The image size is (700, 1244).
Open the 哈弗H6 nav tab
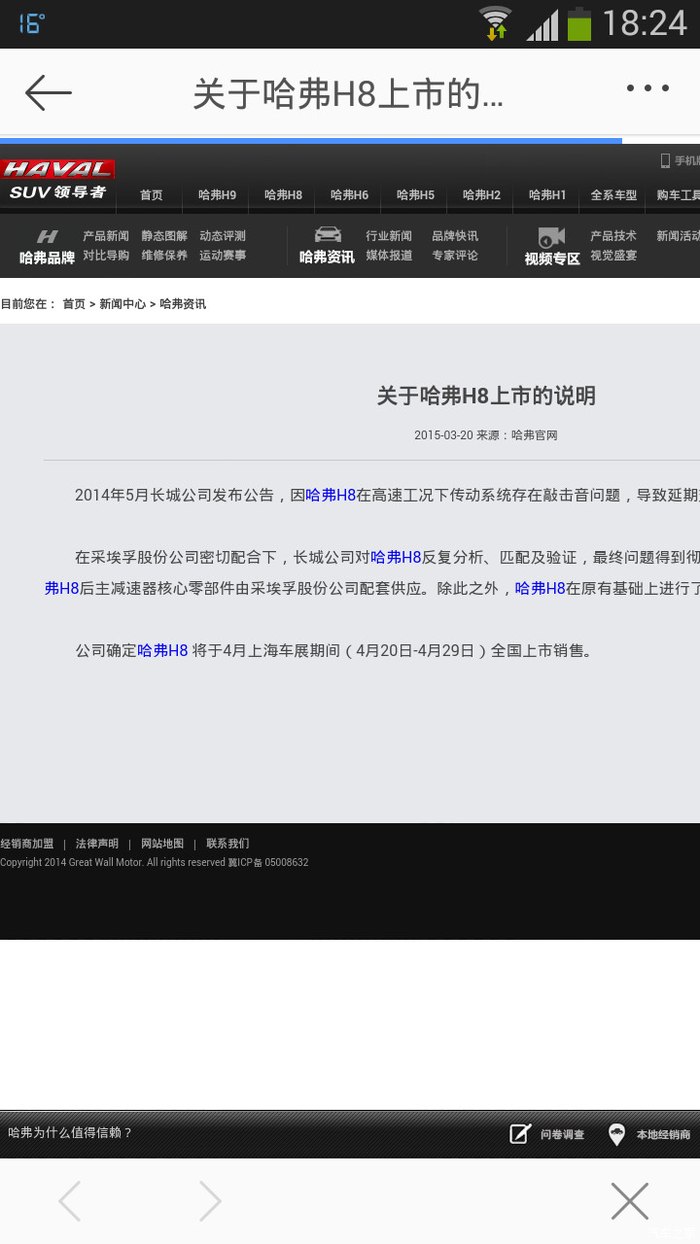tap(349, 195)
